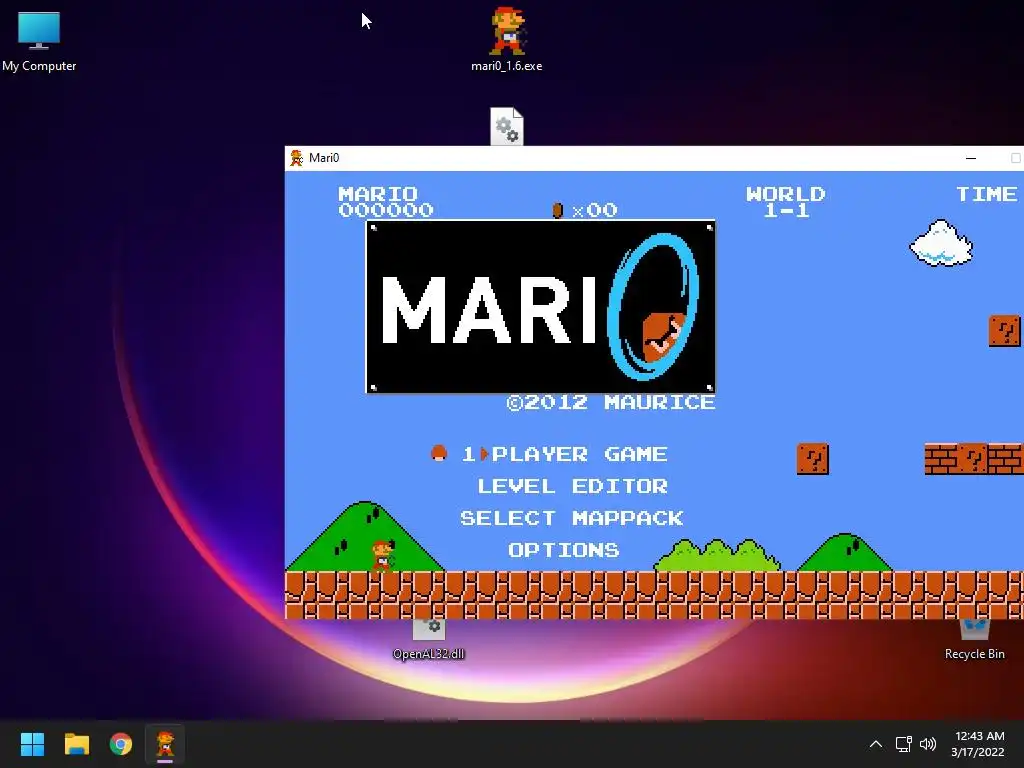Click the Recycle Bin desktop icon

pyautogui.click(x=974, y=641)
